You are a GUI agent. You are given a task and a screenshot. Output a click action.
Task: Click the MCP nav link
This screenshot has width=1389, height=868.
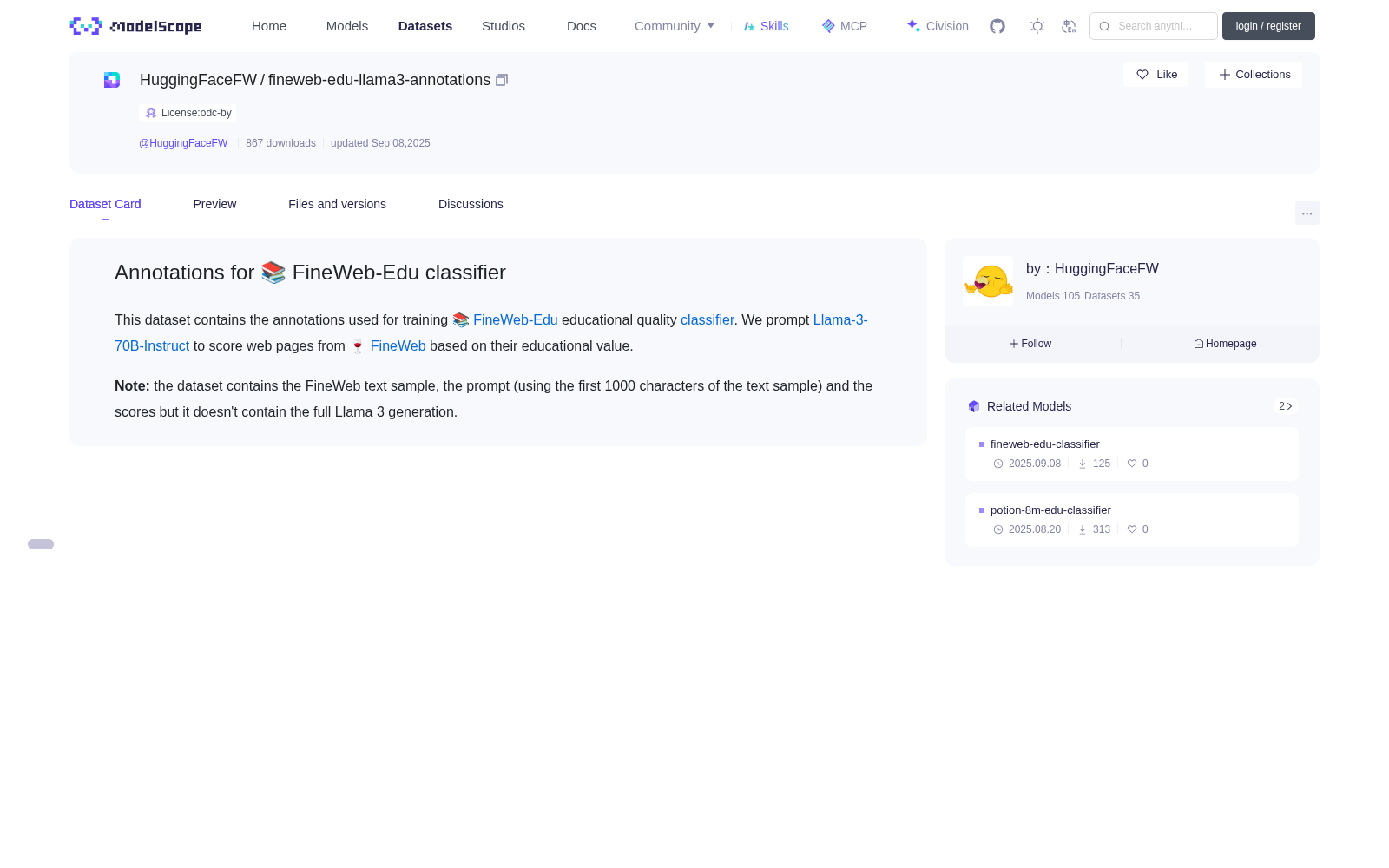[845, 26]
